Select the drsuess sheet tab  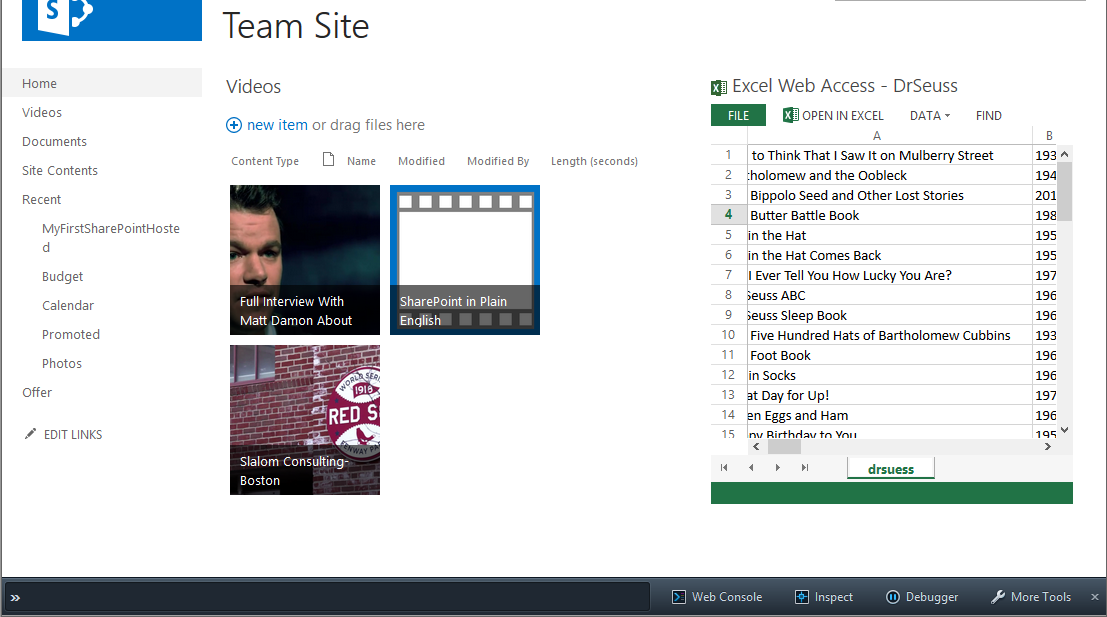[x=890, y=468]
